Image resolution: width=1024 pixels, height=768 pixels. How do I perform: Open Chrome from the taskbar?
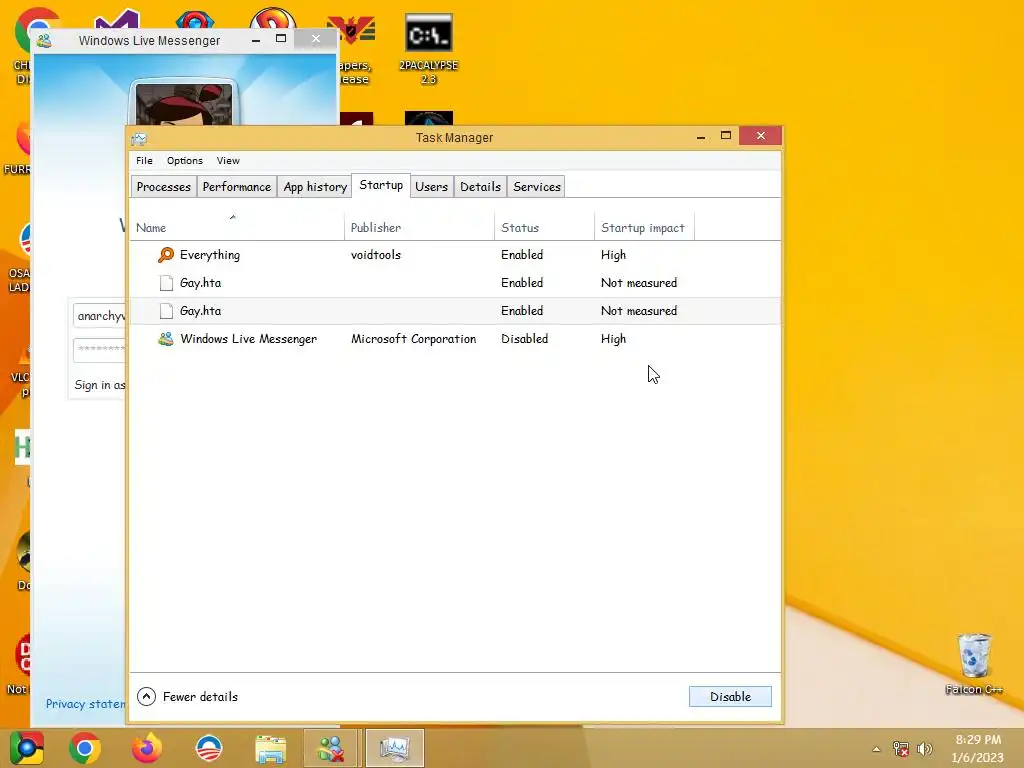coord(85,748)
